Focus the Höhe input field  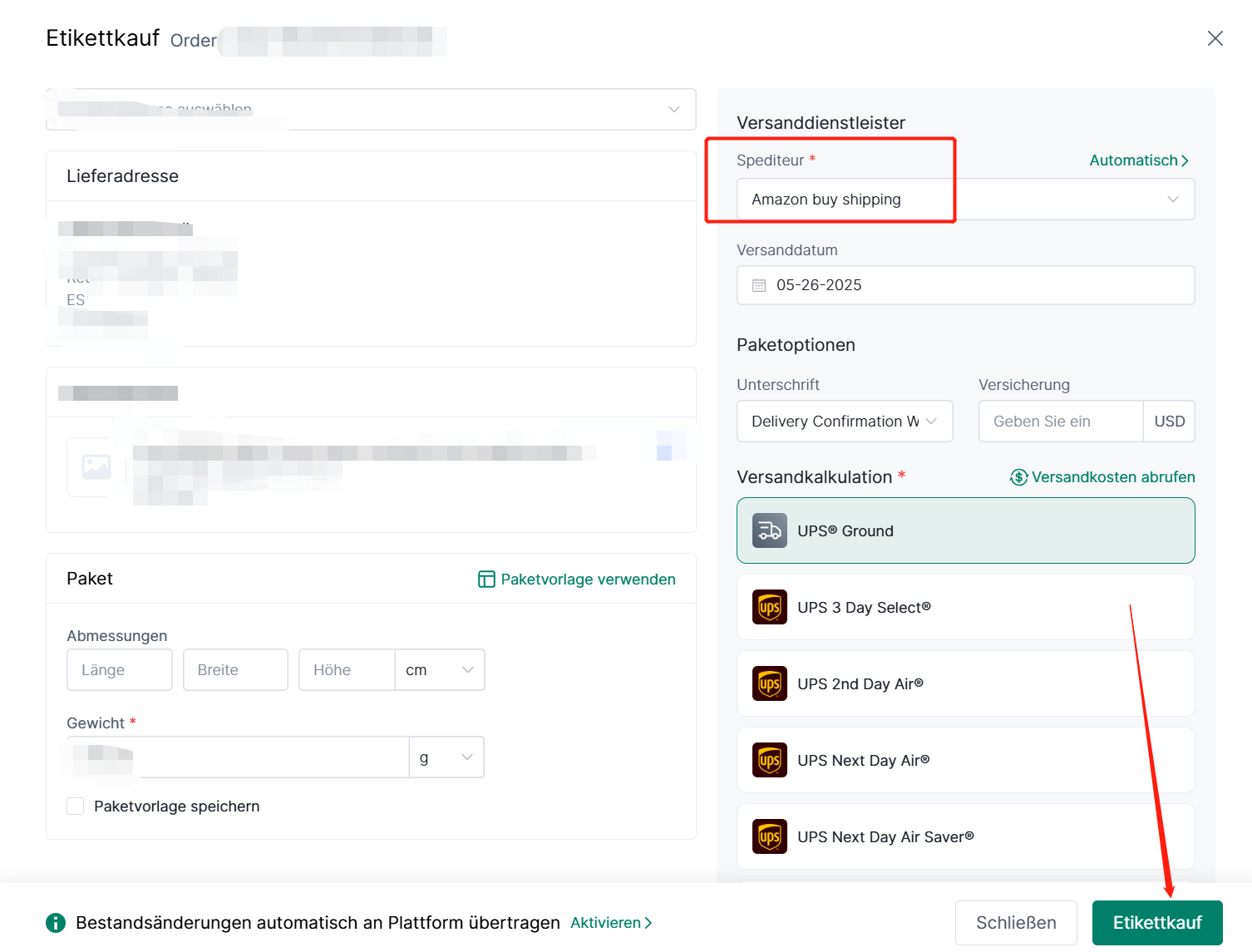347,670
